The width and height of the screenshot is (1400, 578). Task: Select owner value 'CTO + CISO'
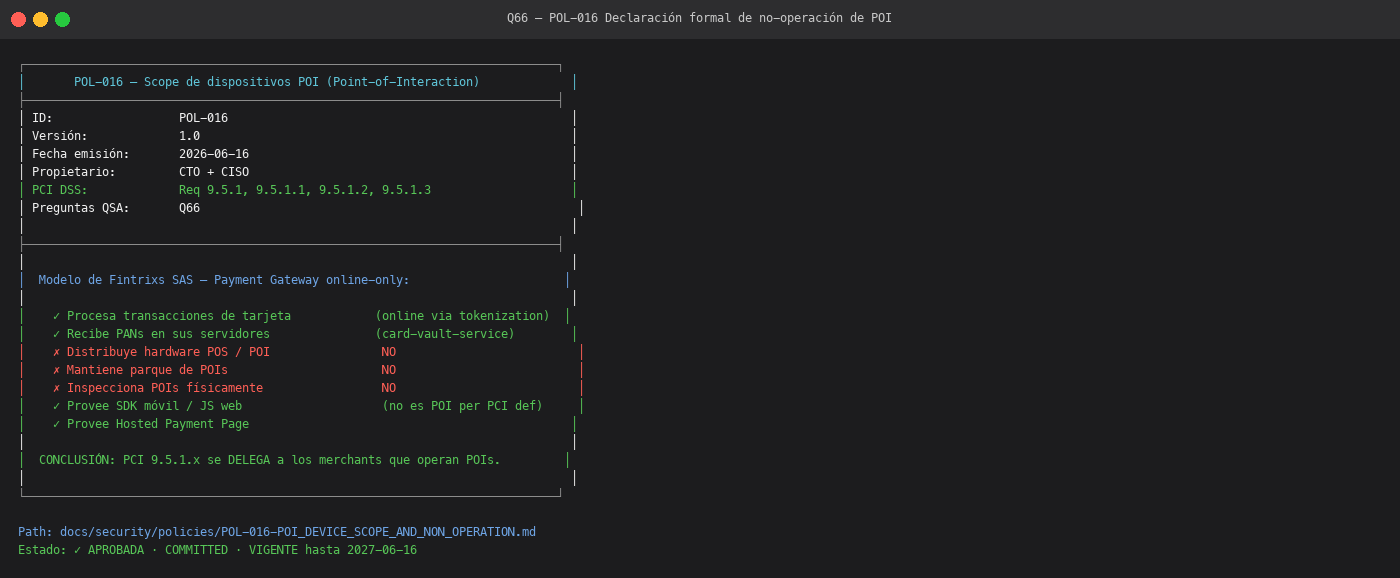point(214,172)
